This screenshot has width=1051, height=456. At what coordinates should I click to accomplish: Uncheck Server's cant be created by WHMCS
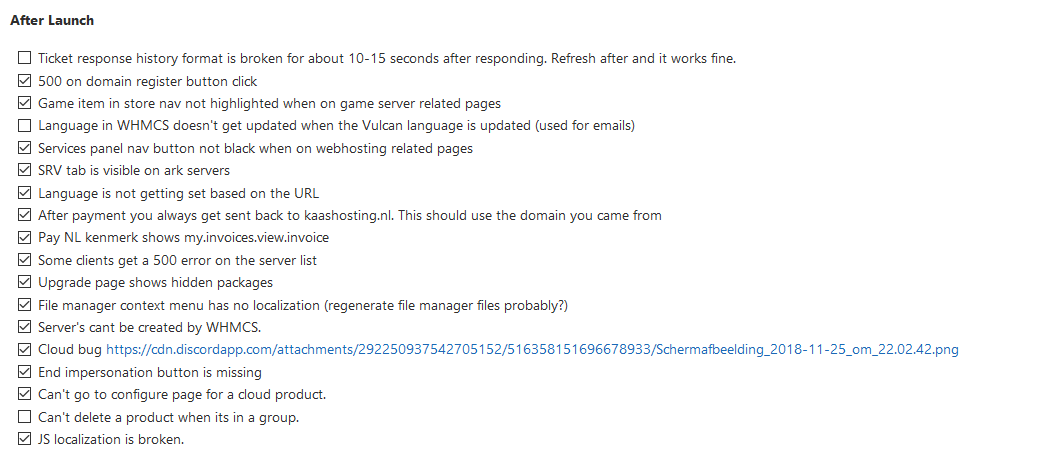[25, 328]
